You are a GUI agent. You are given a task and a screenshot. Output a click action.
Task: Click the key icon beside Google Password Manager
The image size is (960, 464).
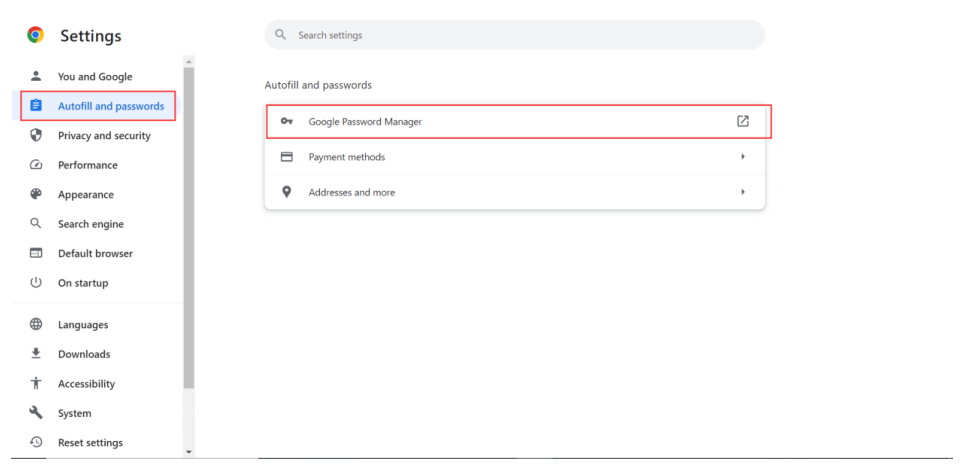pyautogui.click(x=287, y=121)
